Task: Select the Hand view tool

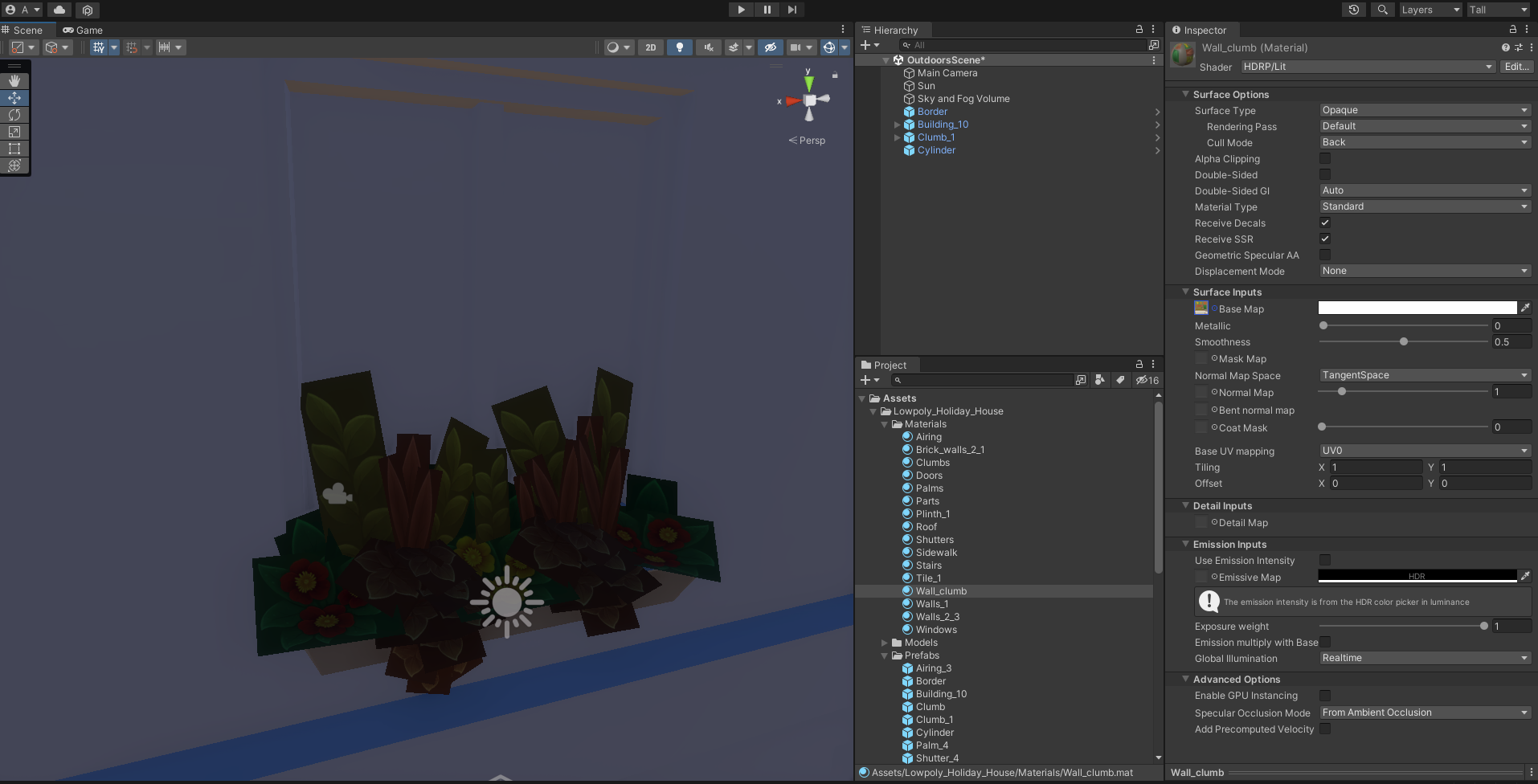Action: [x=14, y=81]
